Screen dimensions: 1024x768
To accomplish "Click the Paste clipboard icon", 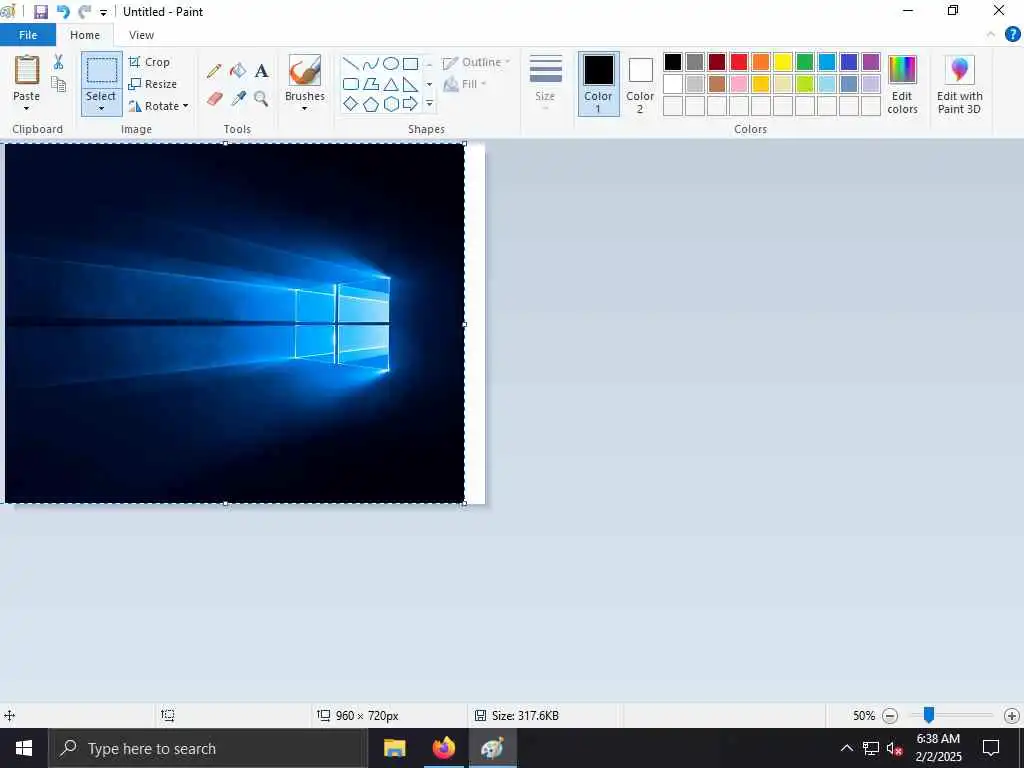I will click(27, 70).
